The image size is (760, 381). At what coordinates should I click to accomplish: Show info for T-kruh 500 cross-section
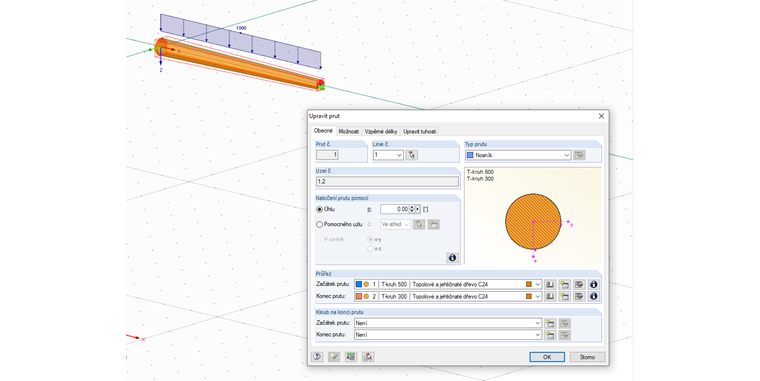pos(593,285)
